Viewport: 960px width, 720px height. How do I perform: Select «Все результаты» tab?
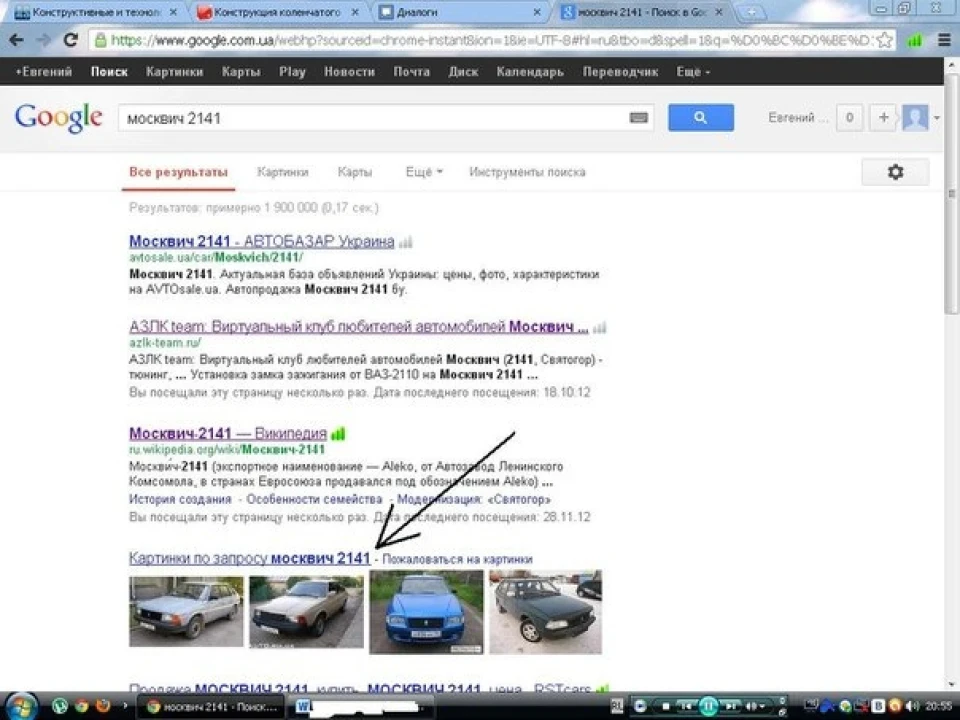pos(178,172)
